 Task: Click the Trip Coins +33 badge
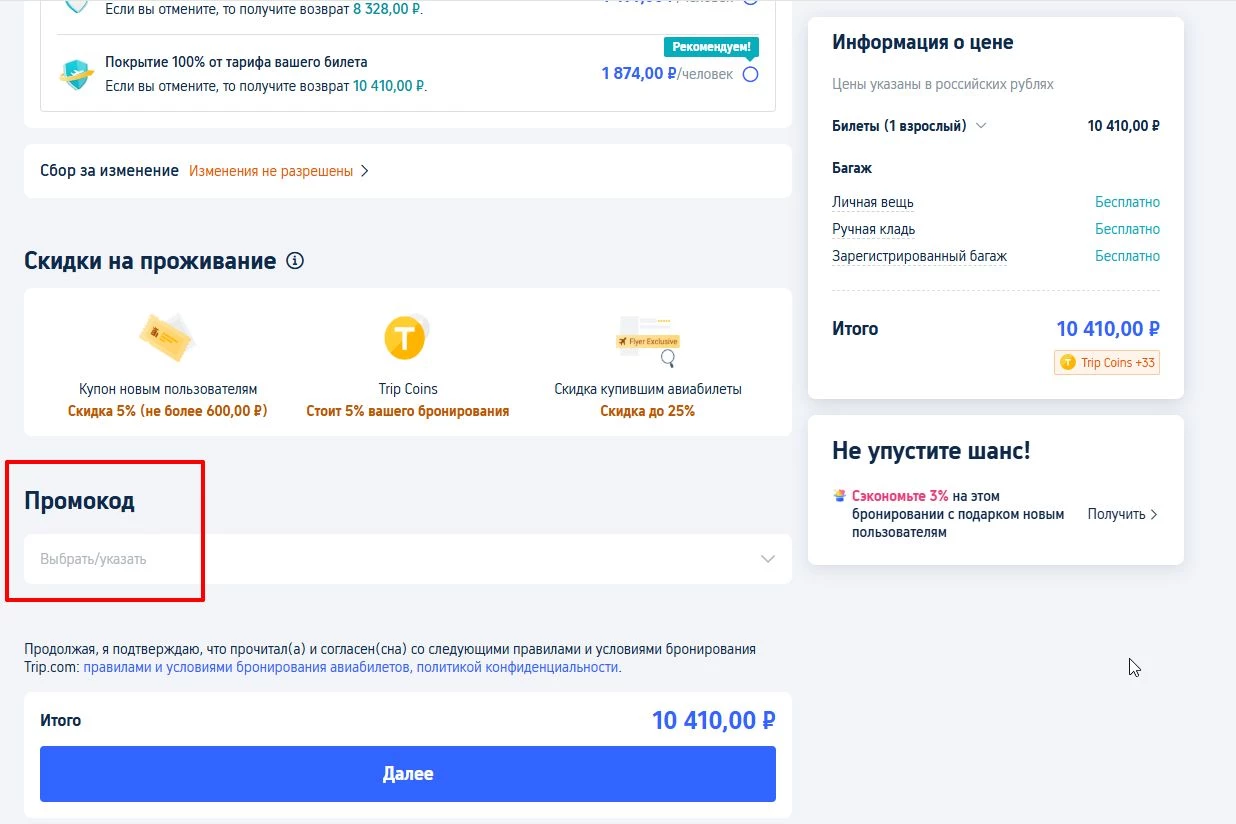coord(1106,363)
